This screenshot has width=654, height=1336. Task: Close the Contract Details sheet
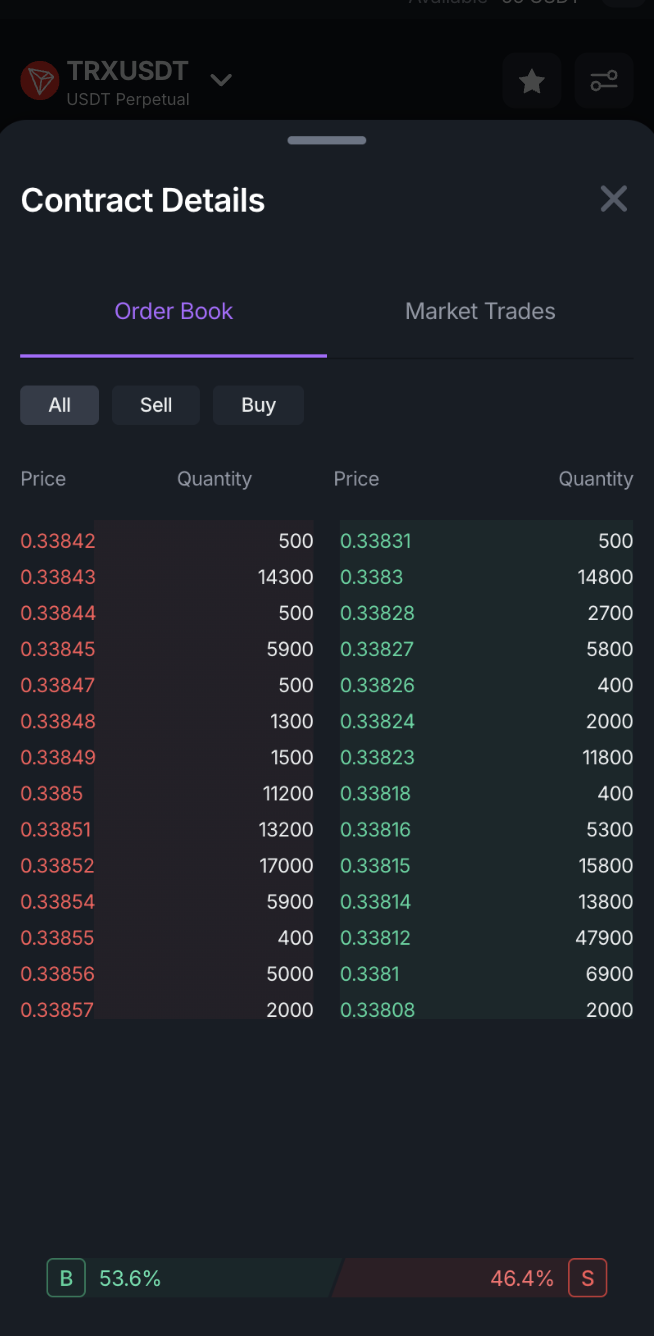[x=613, y=199]
